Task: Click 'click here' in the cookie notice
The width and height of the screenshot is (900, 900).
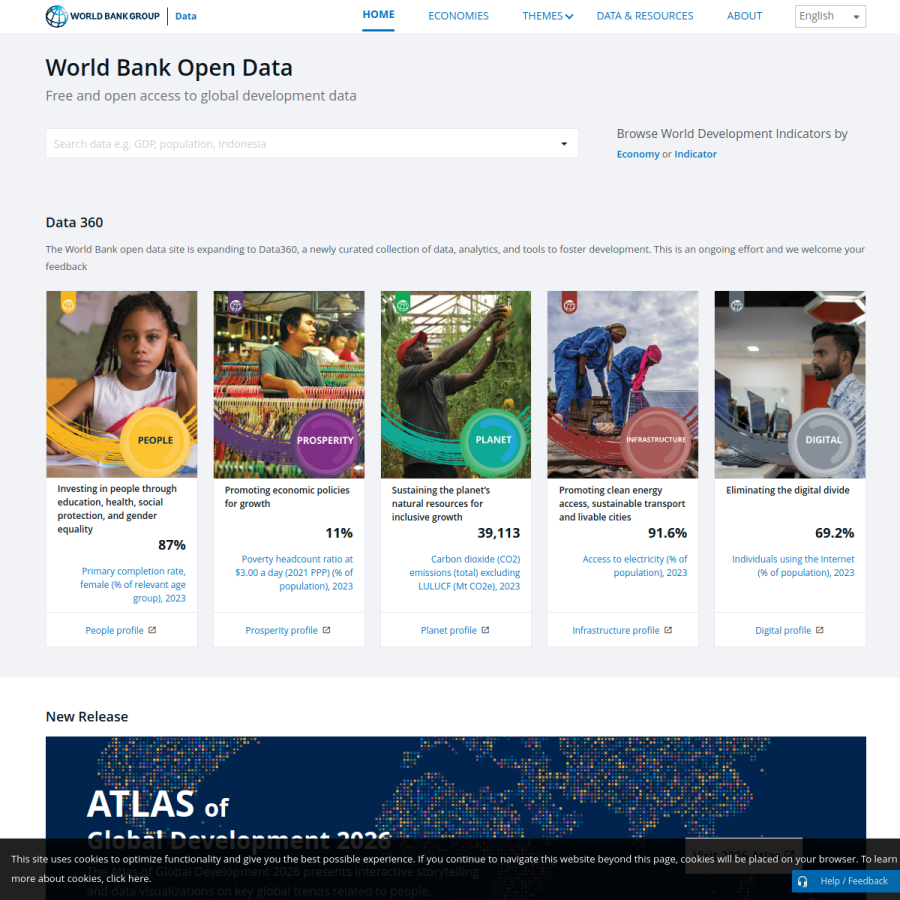Action: (128, 879)
